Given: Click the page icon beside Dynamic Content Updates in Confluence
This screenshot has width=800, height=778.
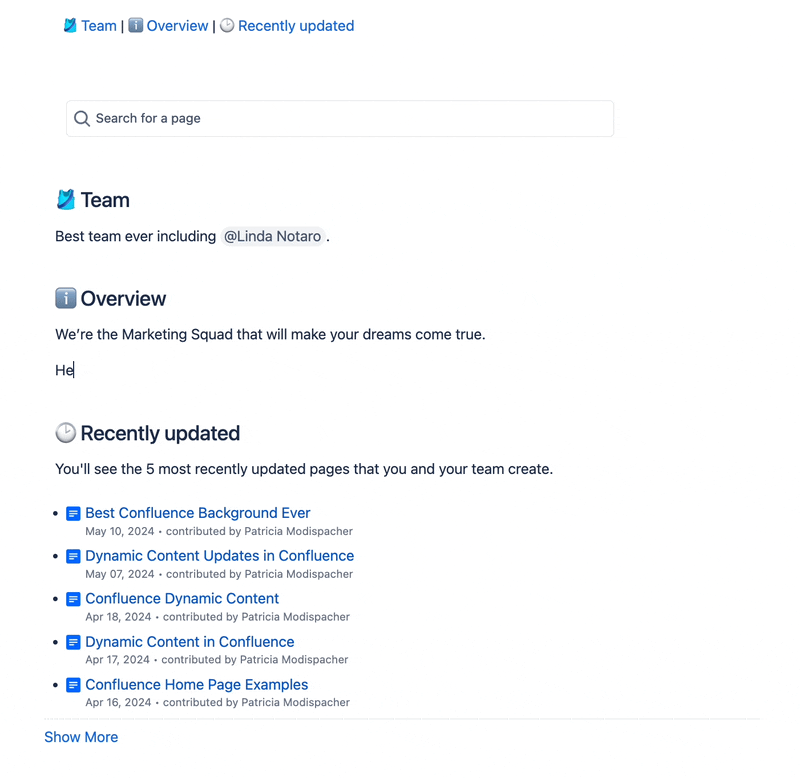Looking at the screenshot, I should coord(73,555).
